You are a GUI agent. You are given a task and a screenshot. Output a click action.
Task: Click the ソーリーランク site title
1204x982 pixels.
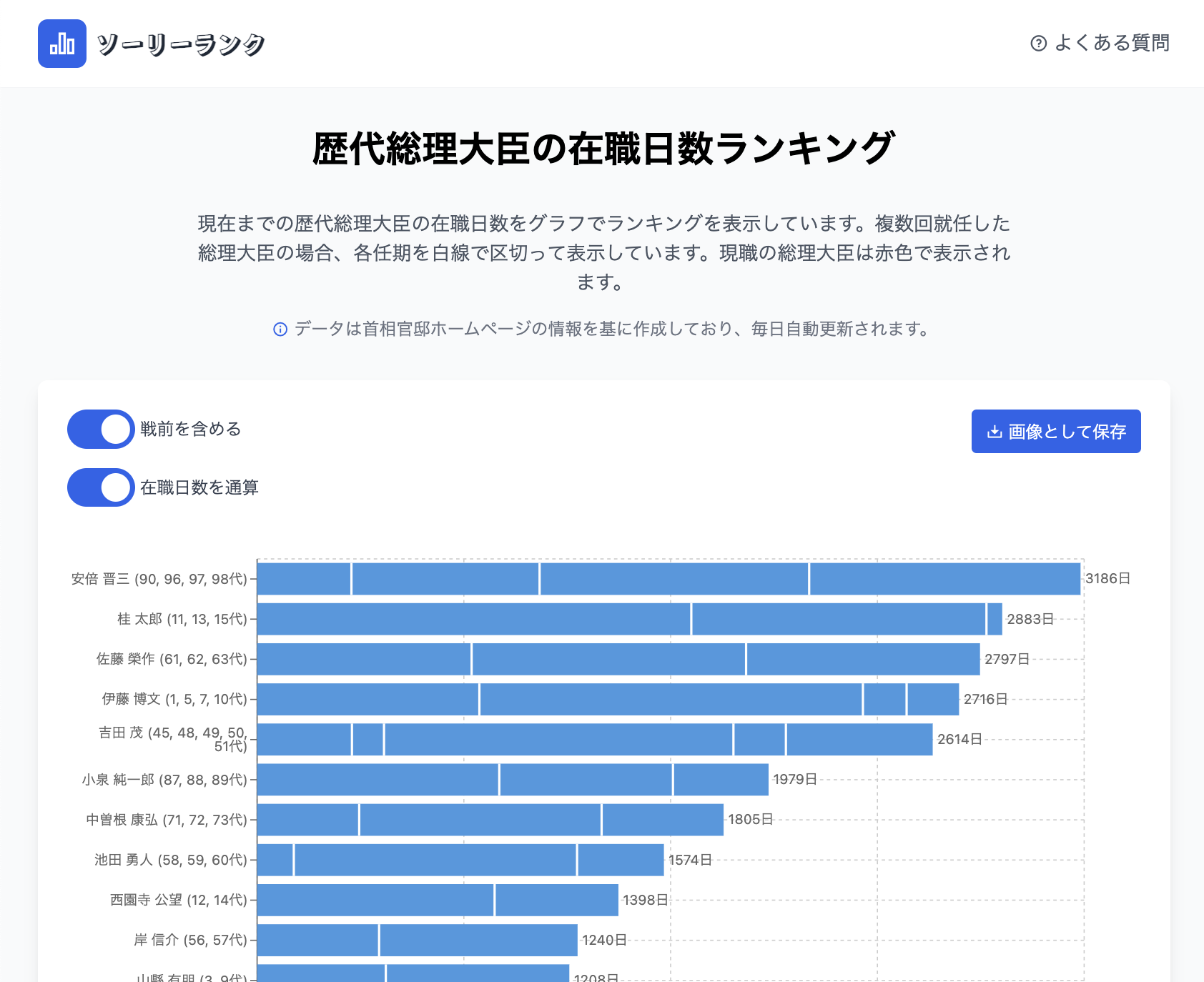pyautogui.click(x=181, y=44)
